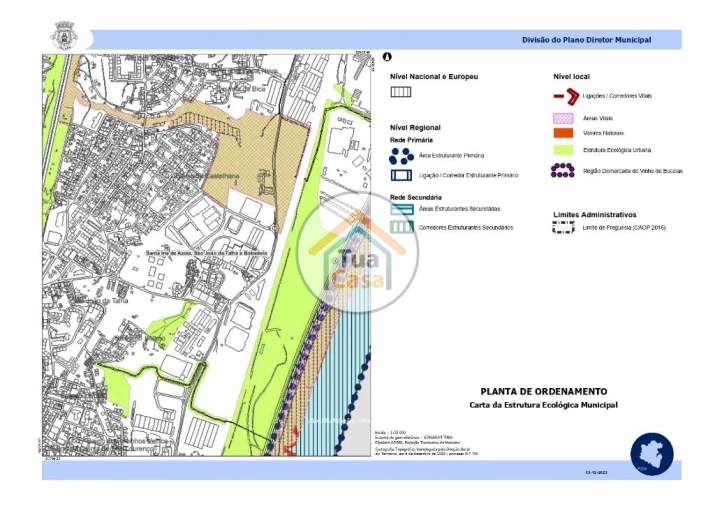Click the Tua Casa watermark logo
This screenshot has width=715, height=506.
coord(344,260)
